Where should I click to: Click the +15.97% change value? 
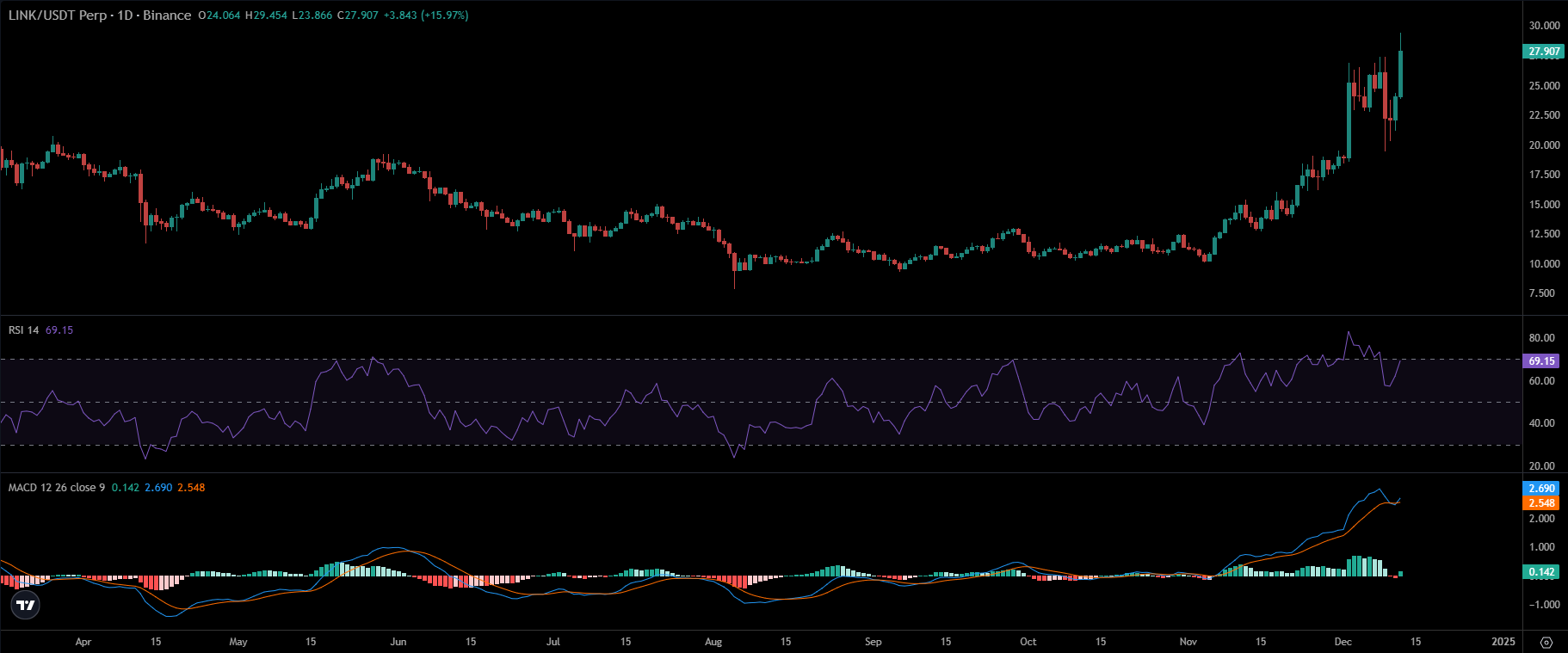[444, 15]
